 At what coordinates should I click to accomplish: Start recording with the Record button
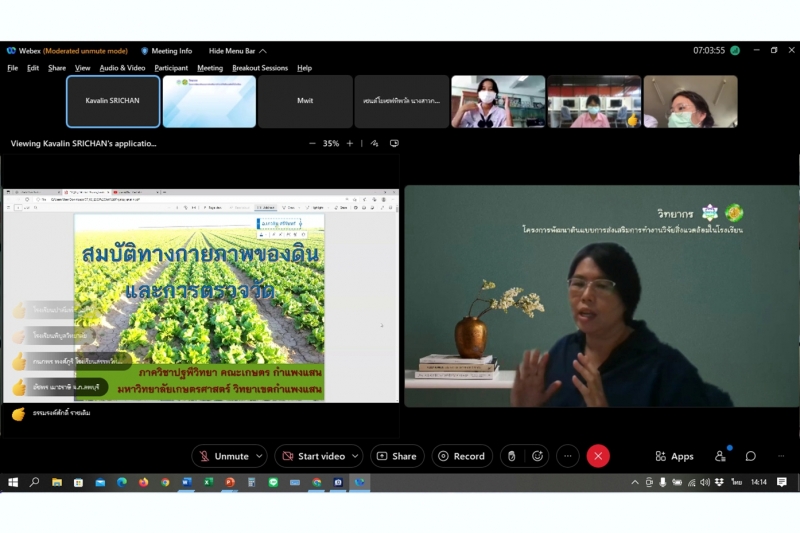click(x=462, y=456)
